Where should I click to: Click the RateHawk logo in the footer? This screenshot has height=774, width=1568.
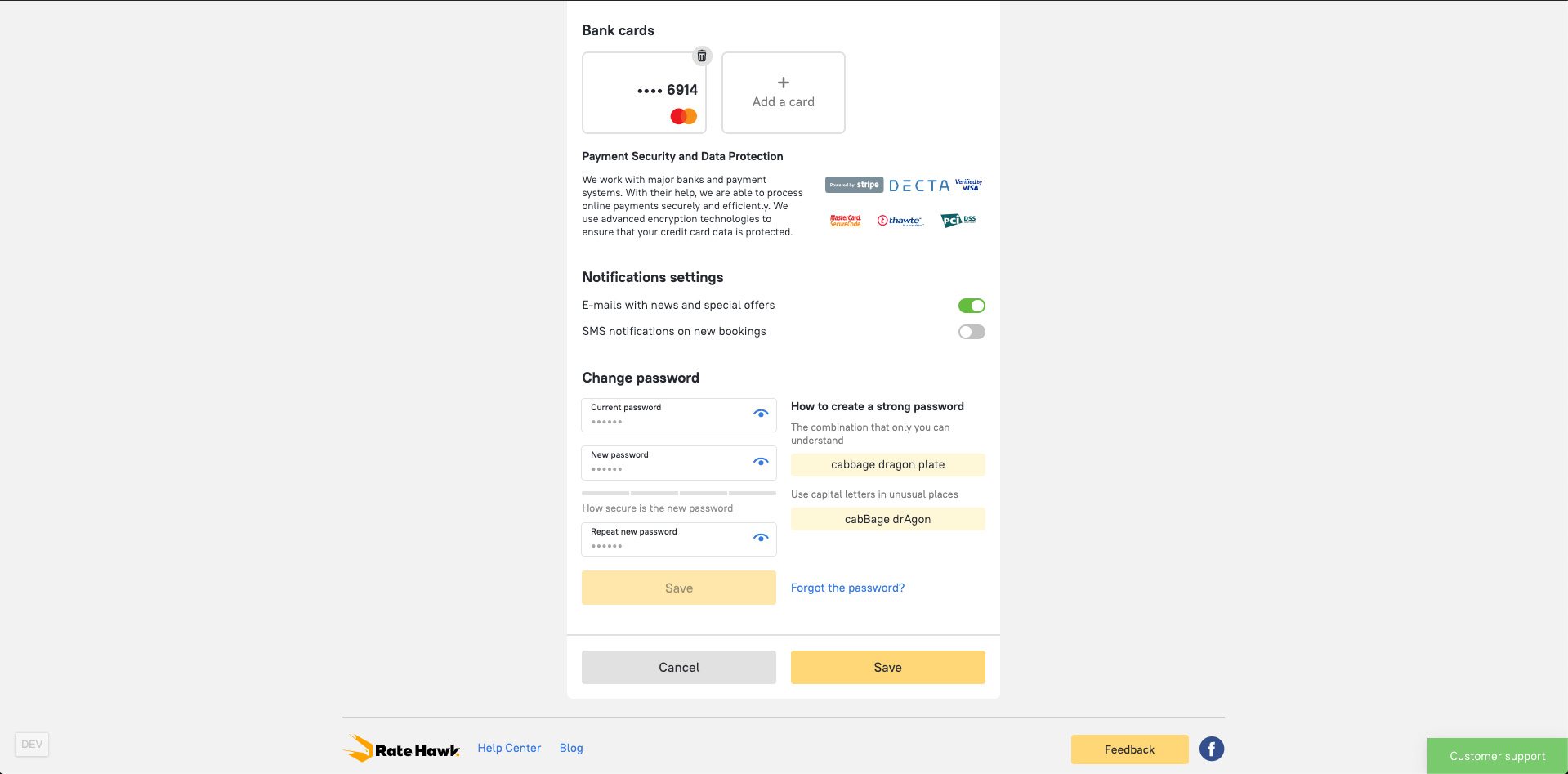click(401, 749)
